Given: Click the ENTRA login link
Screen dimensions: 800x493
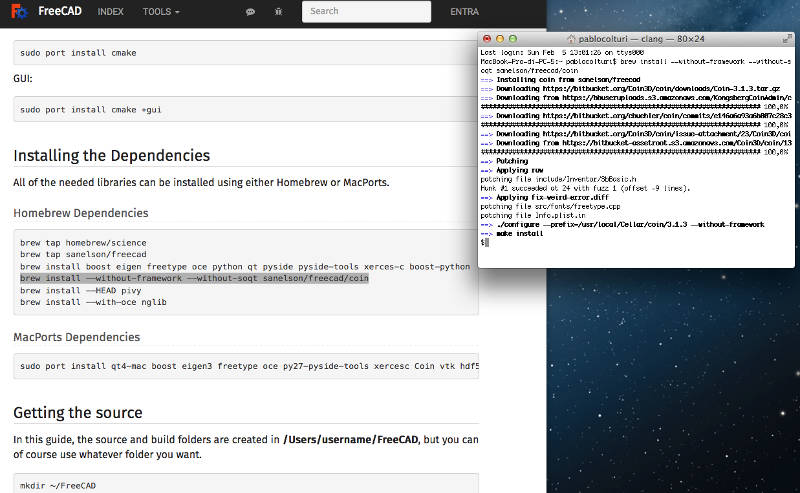Looking at the screenshot, I should 464,11.
